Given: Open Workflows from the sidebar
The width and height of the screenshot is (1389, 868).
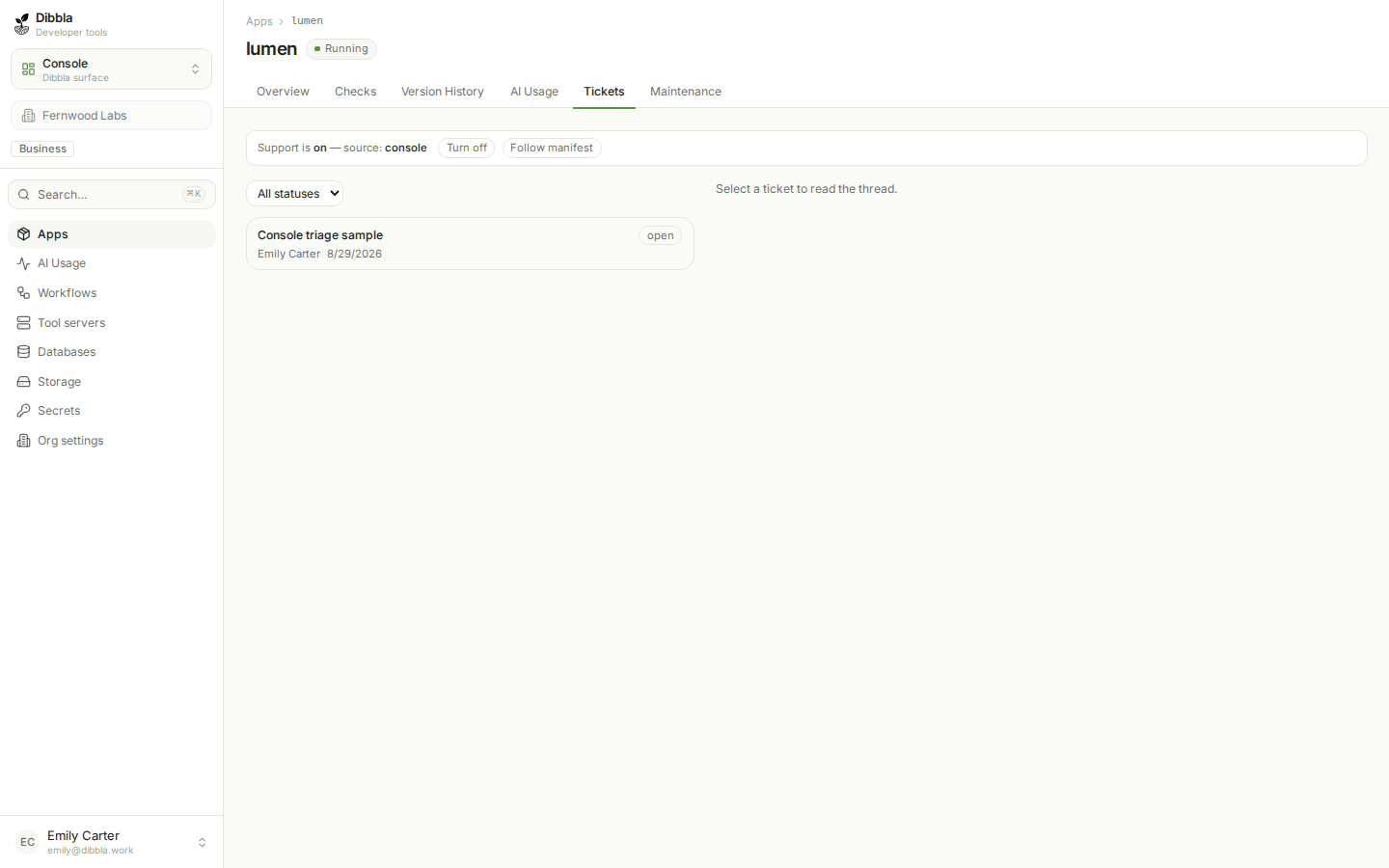Looking at the screenshot, I should point(111,293).
